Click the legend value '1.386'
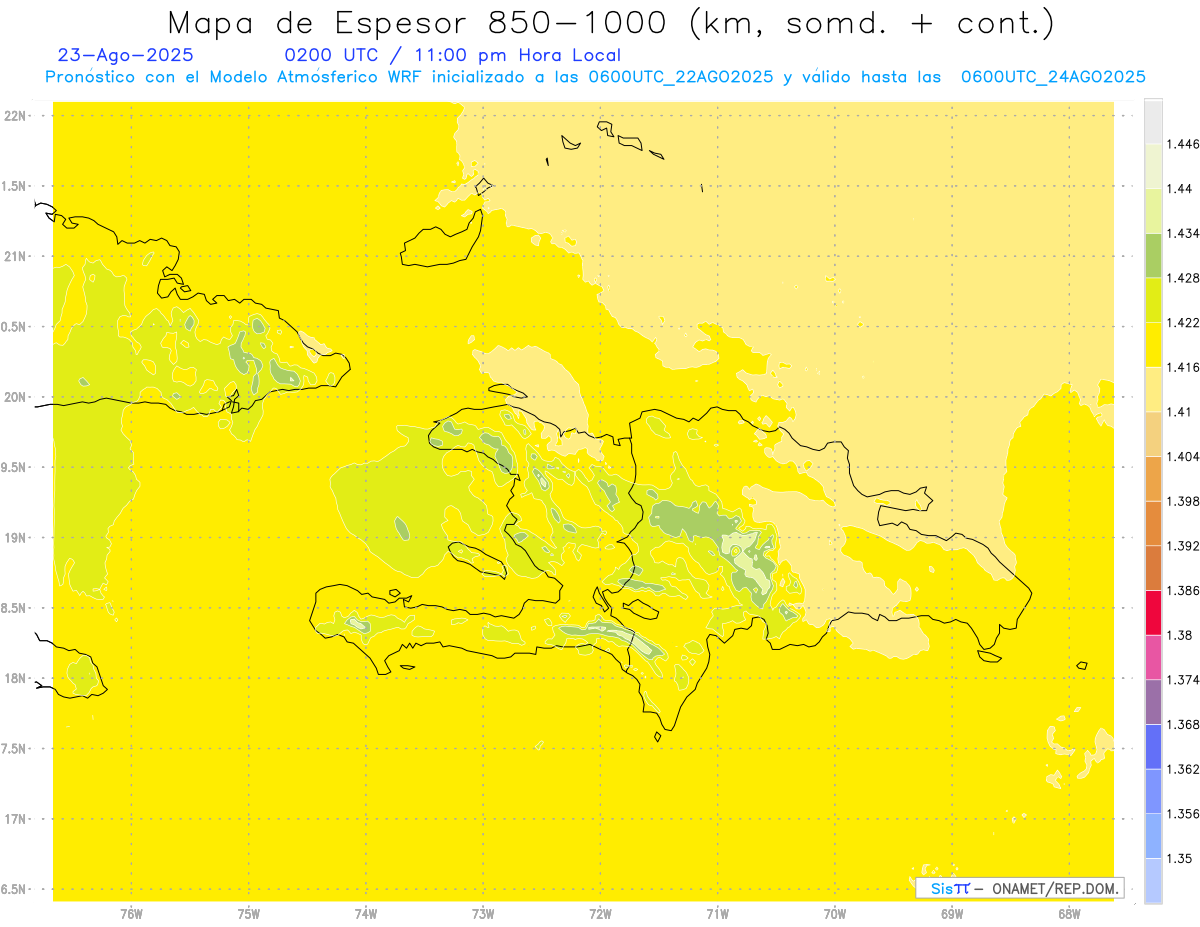Image resolution: width=1200 pixels, height=927 pixels. coord(1183,590)
